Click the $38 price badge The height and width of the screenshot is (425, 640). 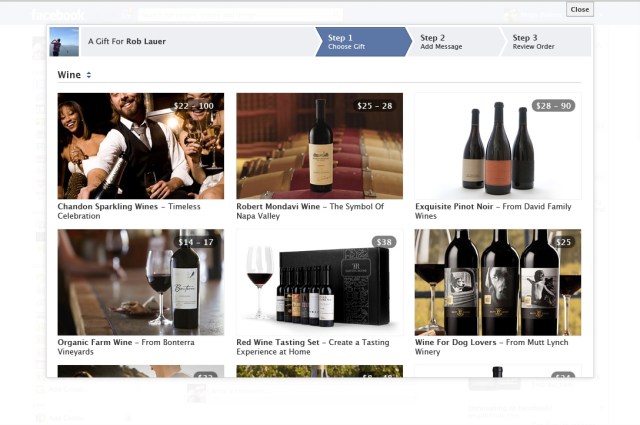[x=384, y=242]
